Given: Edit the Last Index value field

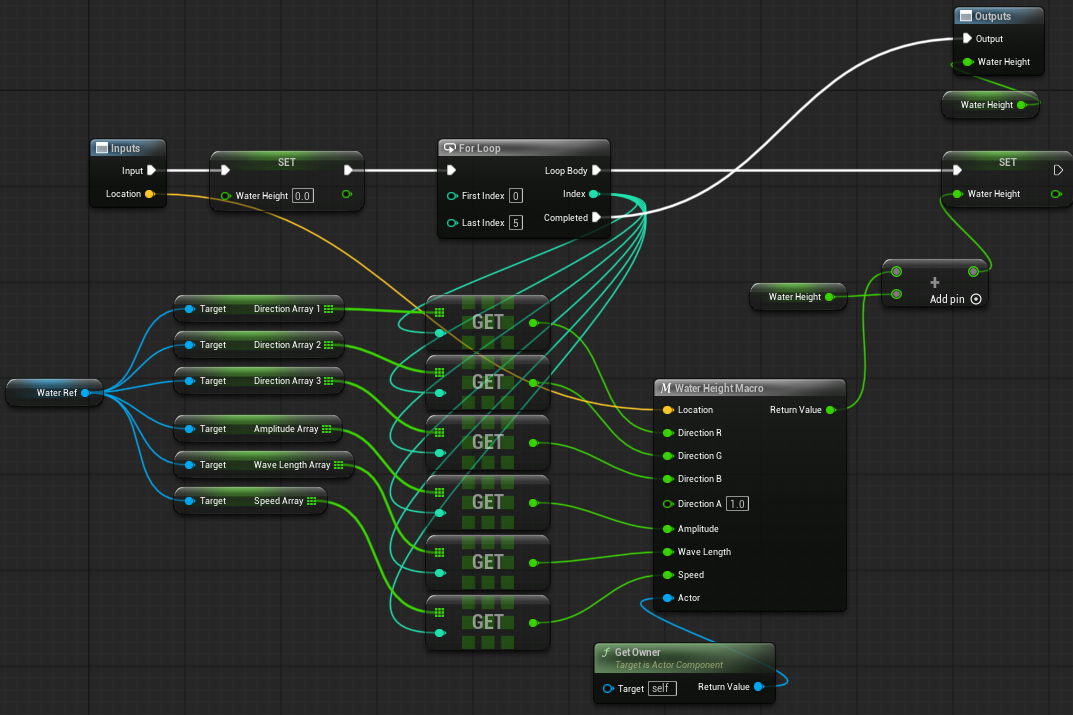Looking at the screenshot, I should [x=516, y=223].
